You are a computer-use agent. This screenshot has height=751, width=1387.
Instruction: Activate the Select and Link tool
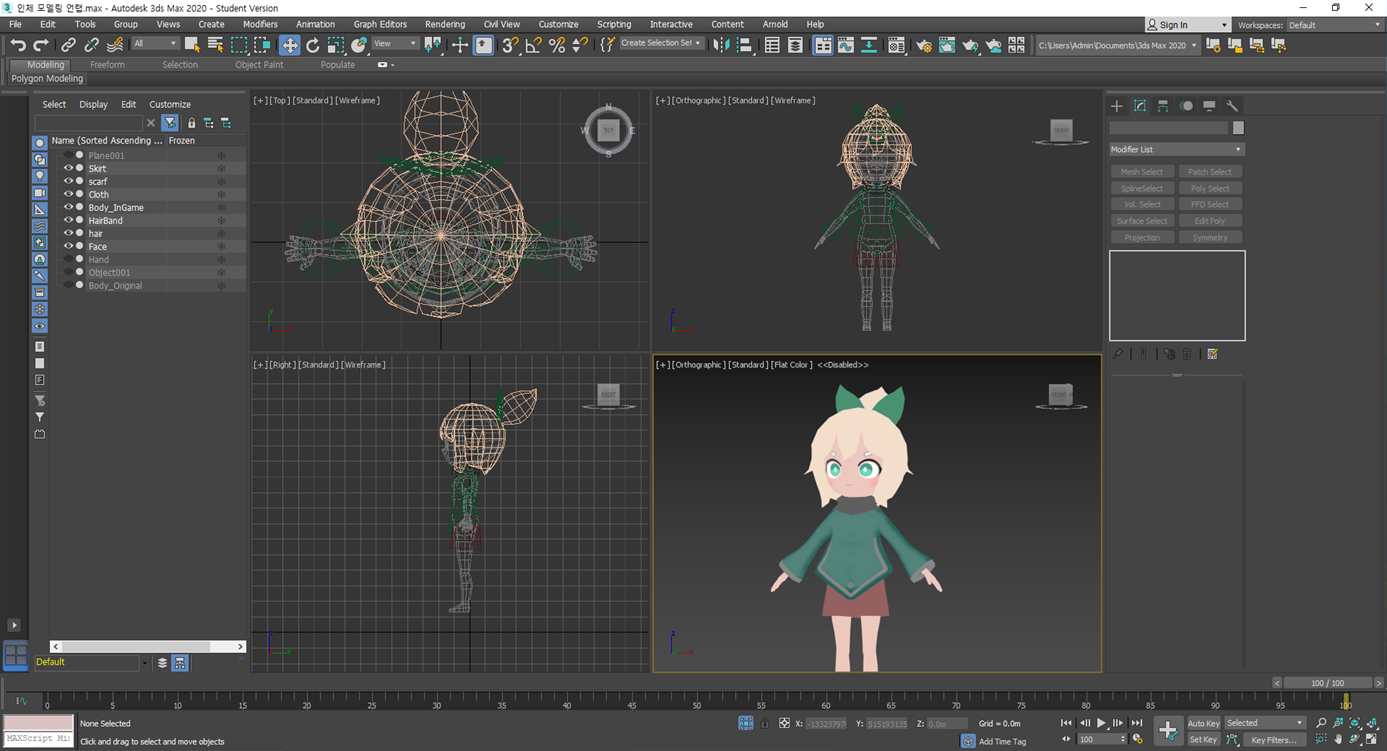(68, 45)
